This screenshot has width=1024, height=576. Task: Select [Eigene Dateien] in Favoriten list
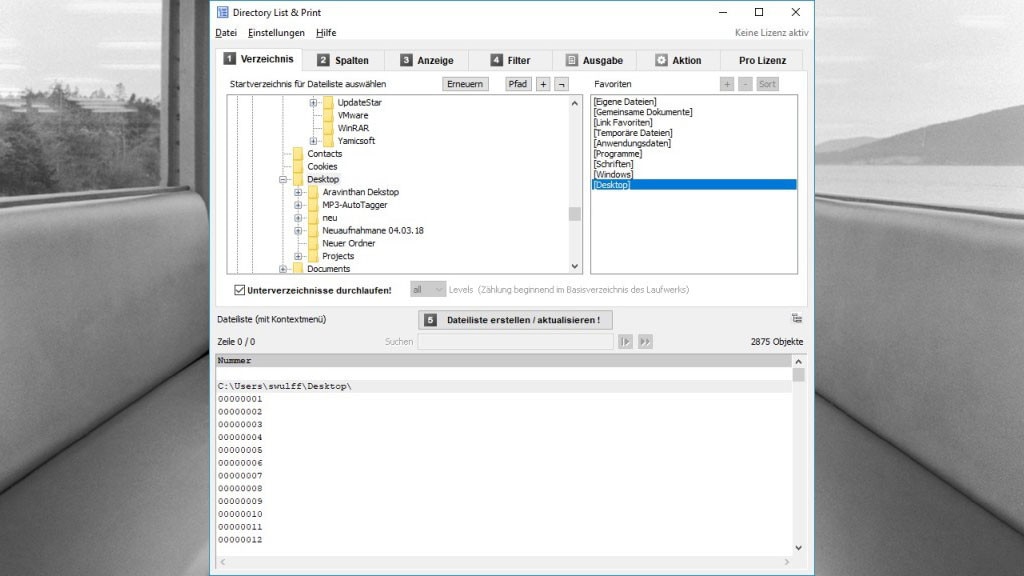coord(625,102)
